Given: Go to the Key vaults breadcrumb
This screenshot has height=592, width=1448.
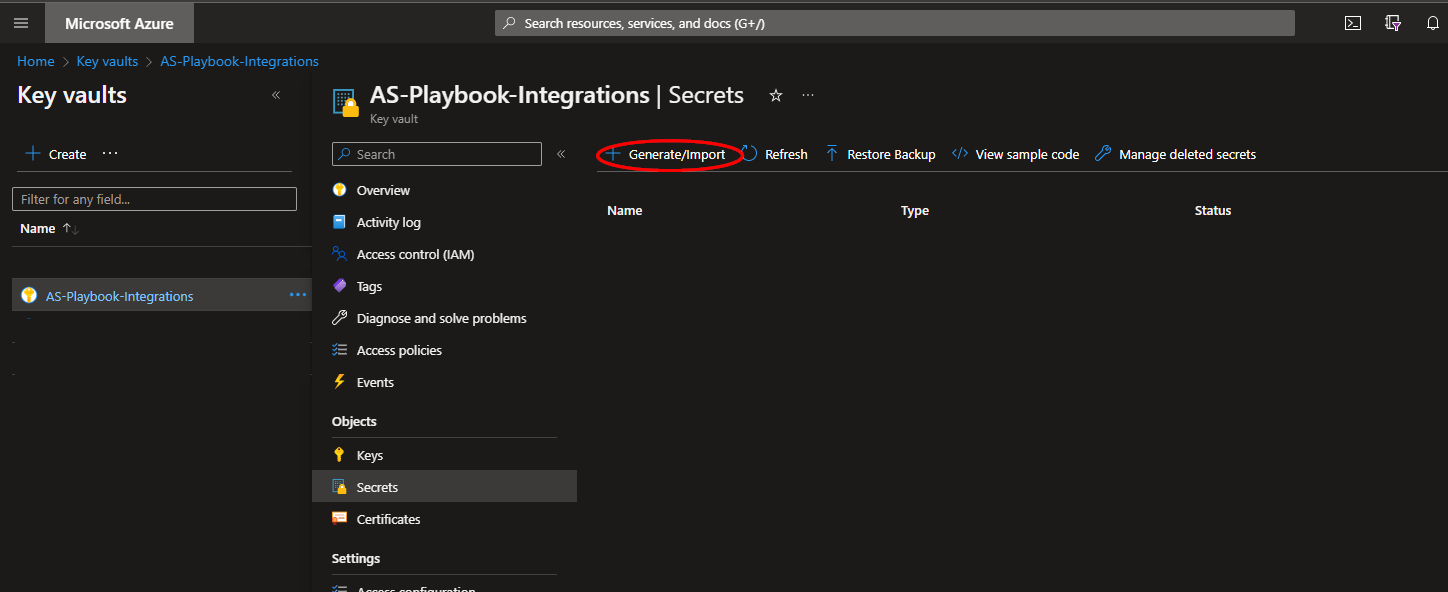Looking at the screenshot, I should click(107, 61).
